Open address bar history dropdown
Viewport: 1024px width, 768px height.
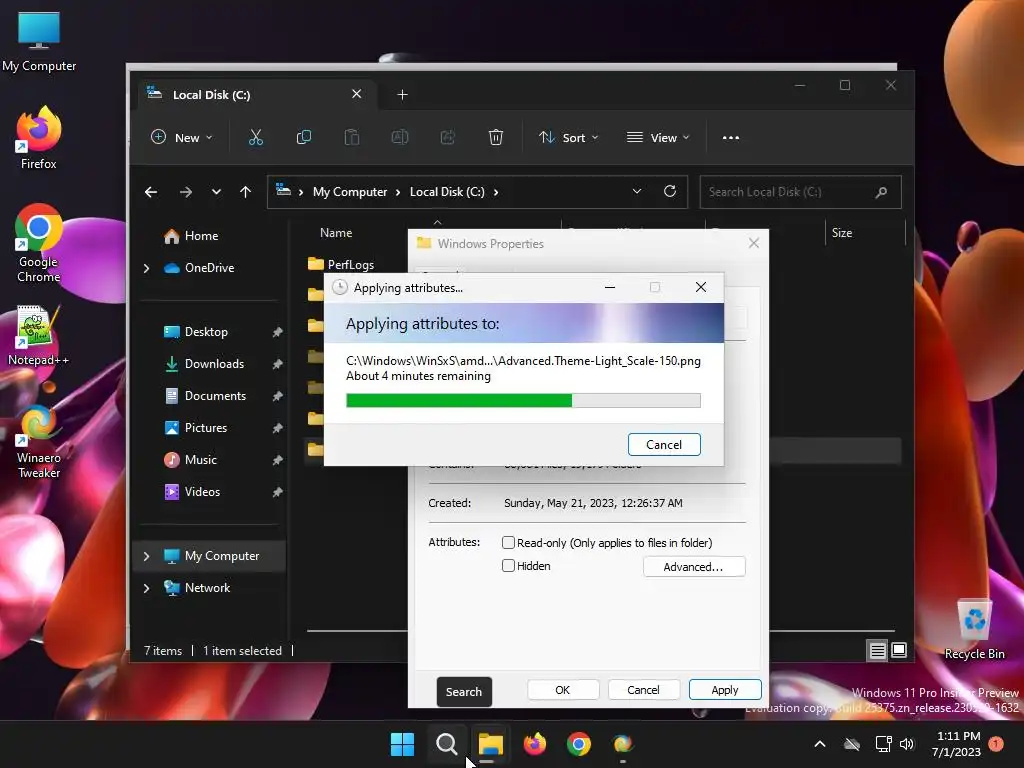click(637, 191)
